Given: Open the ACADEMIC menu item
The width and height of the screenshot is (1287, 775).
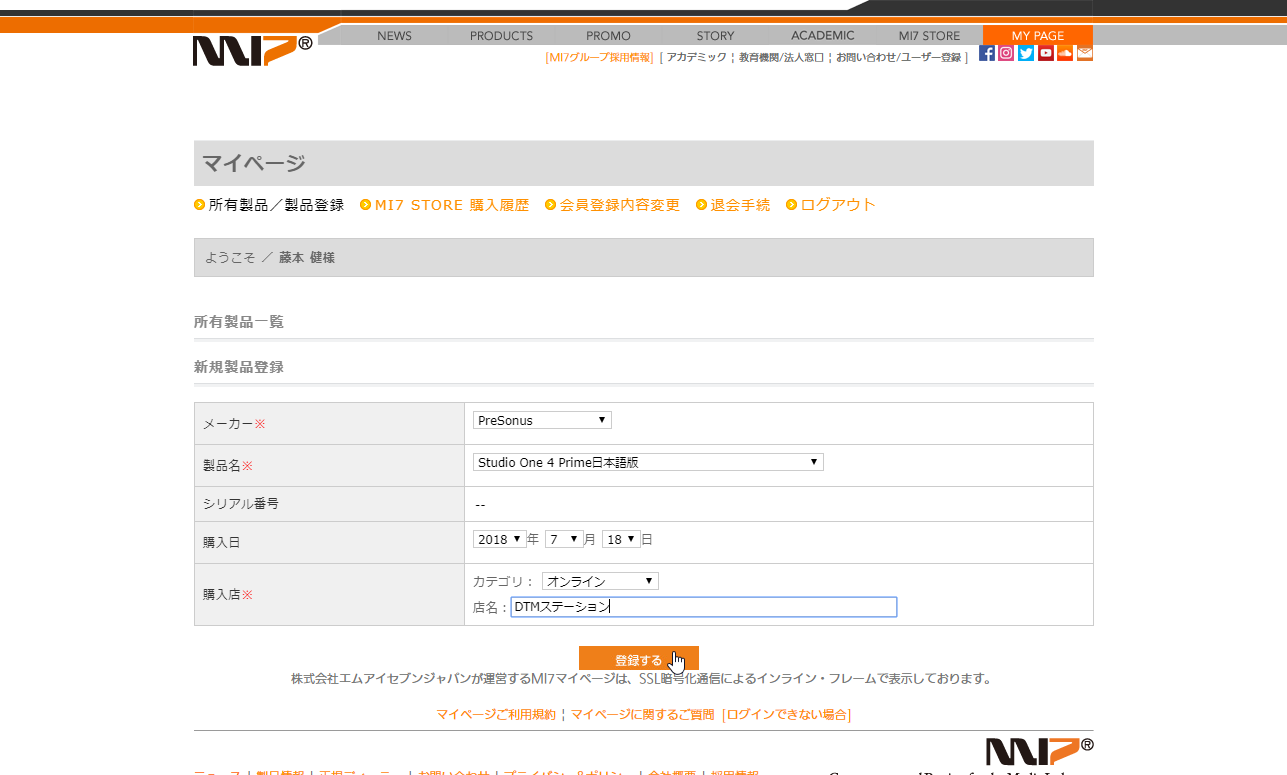Looking at the screenshot, I should coord(823,35).
